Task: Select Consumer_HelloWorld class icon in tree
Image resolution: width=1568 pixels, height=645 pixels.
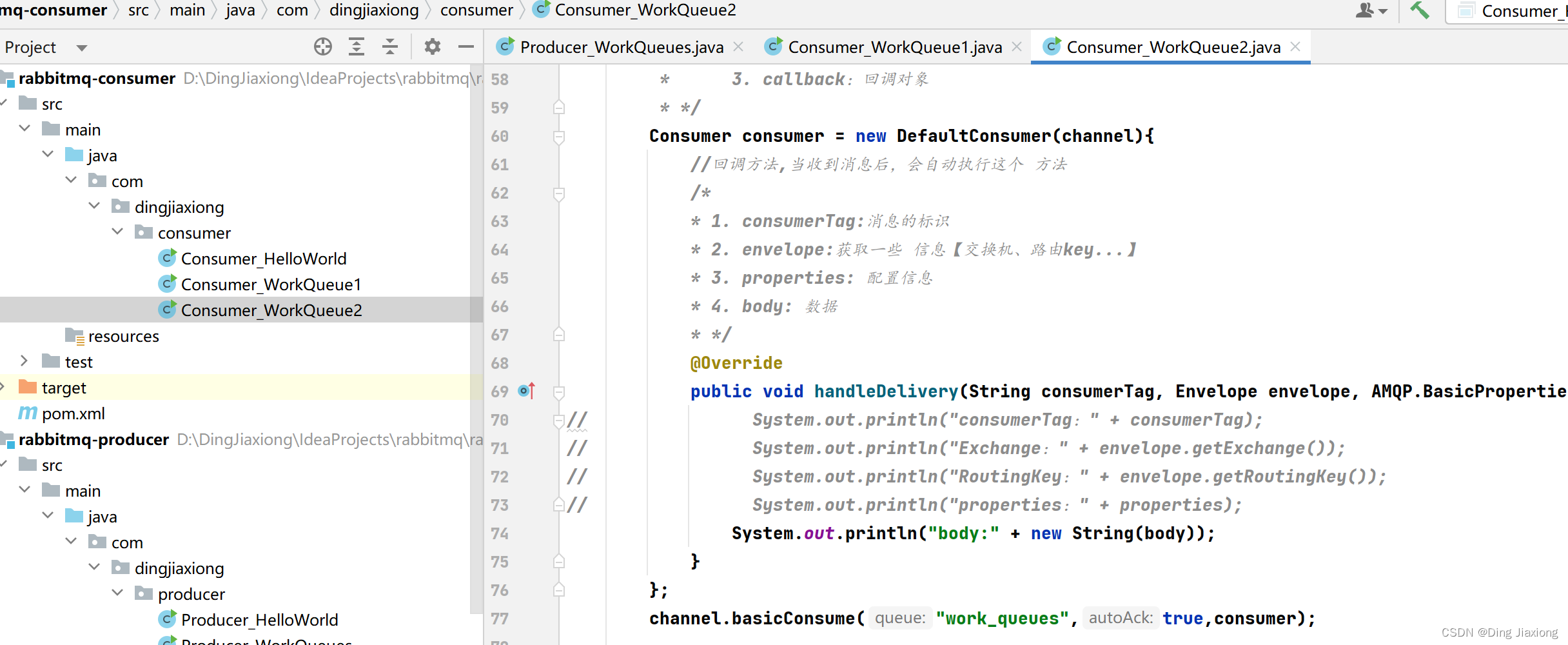Action: tap(168, 258)
